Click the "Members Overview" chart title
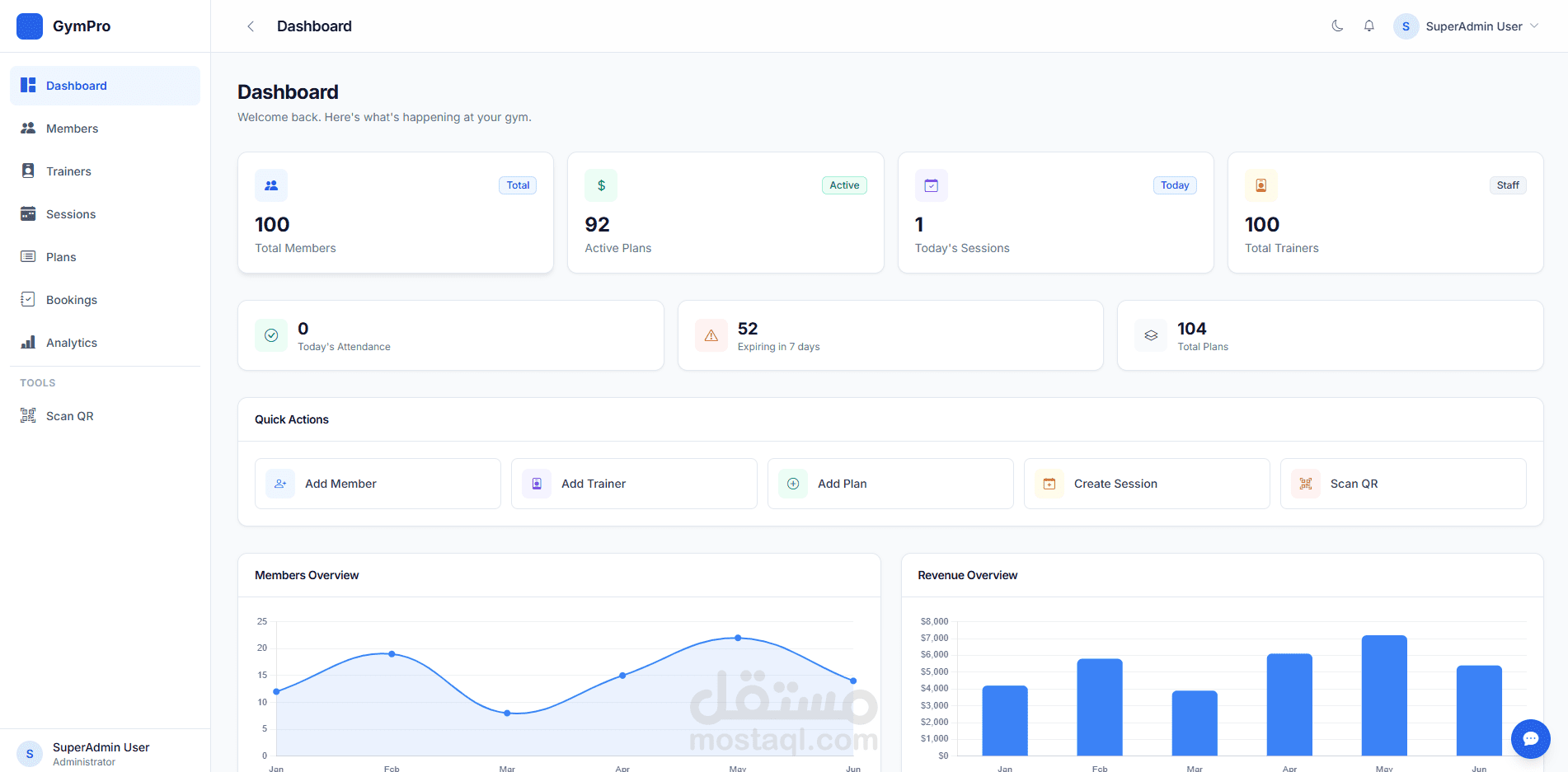This screenshot has height=772, width=1568. [x=307, y=575]
